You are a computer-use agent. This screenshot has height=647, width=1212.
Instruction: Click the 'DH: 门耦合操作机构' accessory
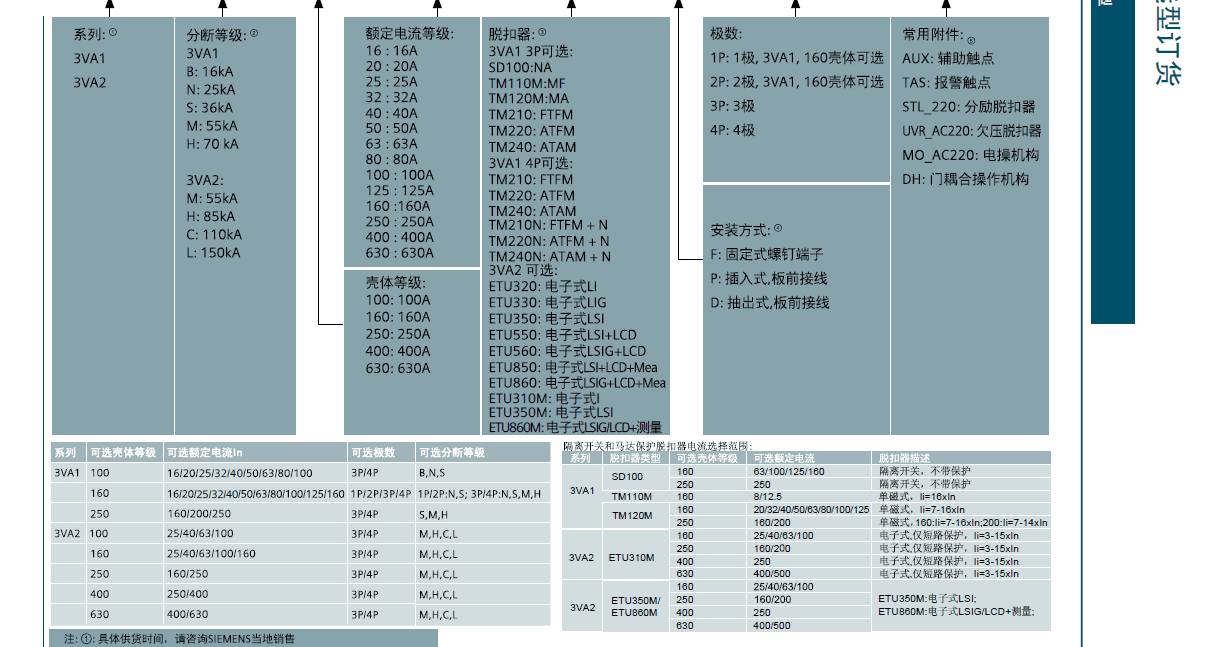[965, 179]
